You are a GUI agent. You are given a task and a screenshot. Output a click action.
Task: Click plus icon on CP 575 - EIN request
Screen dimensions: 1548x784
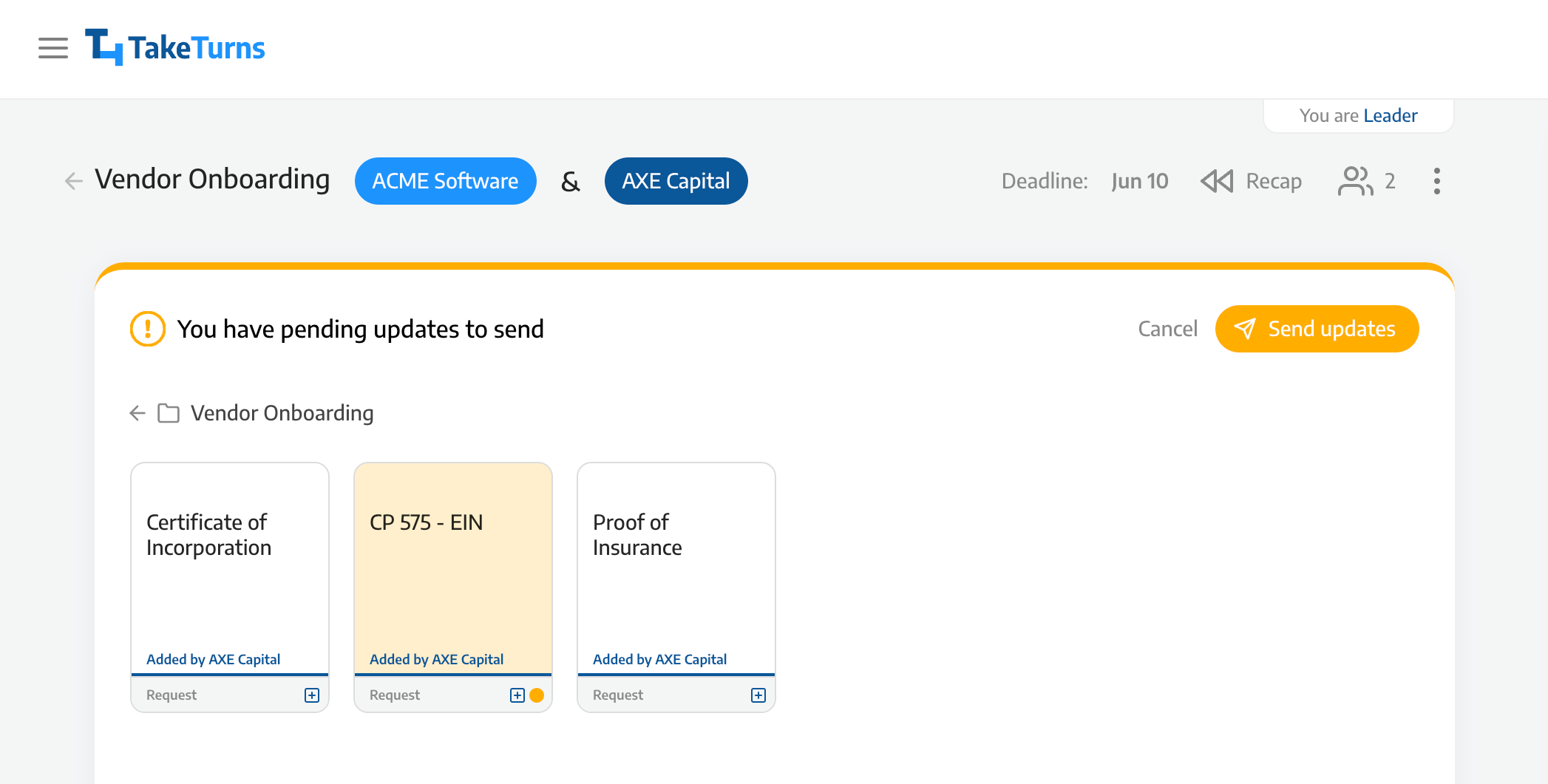coord(517,695)
